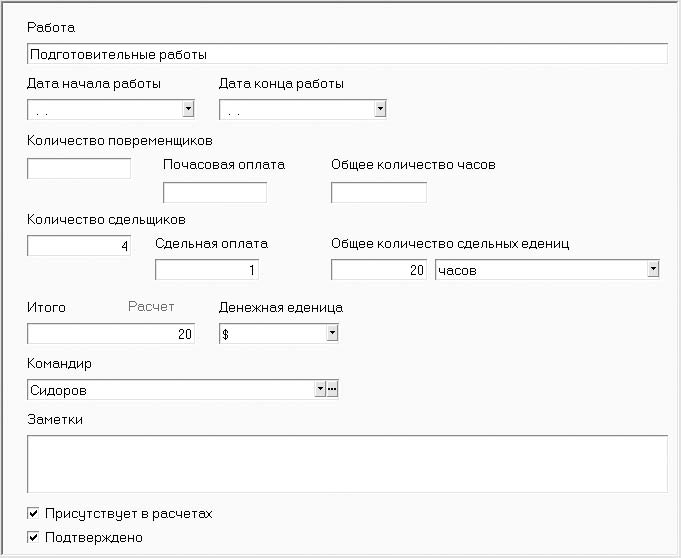Click the Почасовая оплата input field
The image size is (681, 558).
coord(215,192)
